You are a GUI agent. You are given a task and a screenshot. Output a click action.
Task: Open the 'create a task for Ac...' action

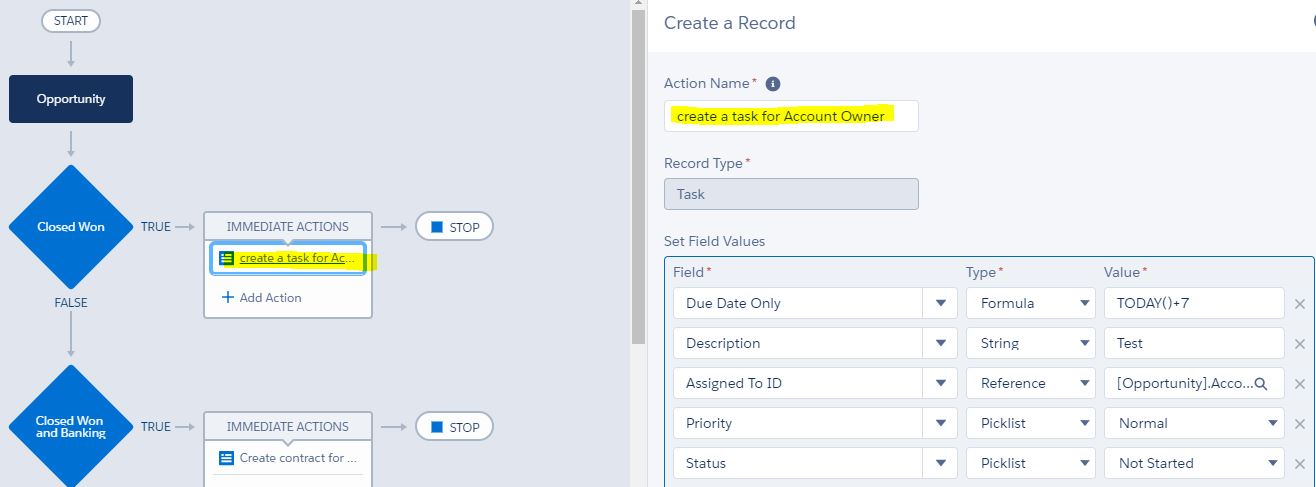[297, 258]
